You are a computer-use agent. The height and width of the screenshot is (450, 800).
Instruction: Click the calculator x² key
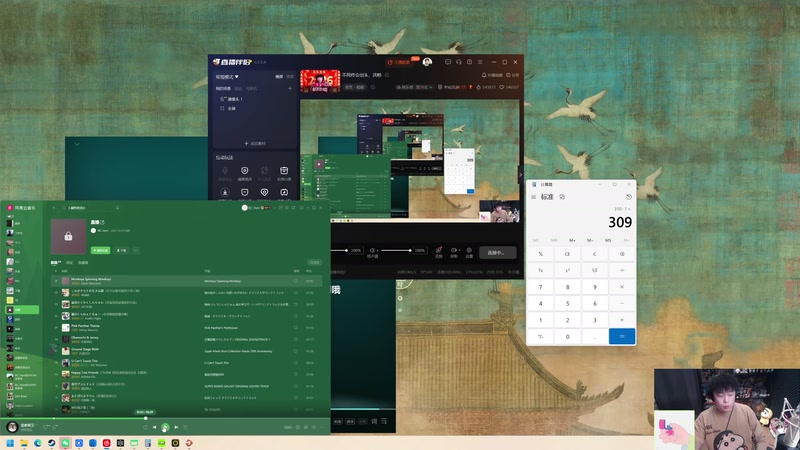tap(567, 270)
